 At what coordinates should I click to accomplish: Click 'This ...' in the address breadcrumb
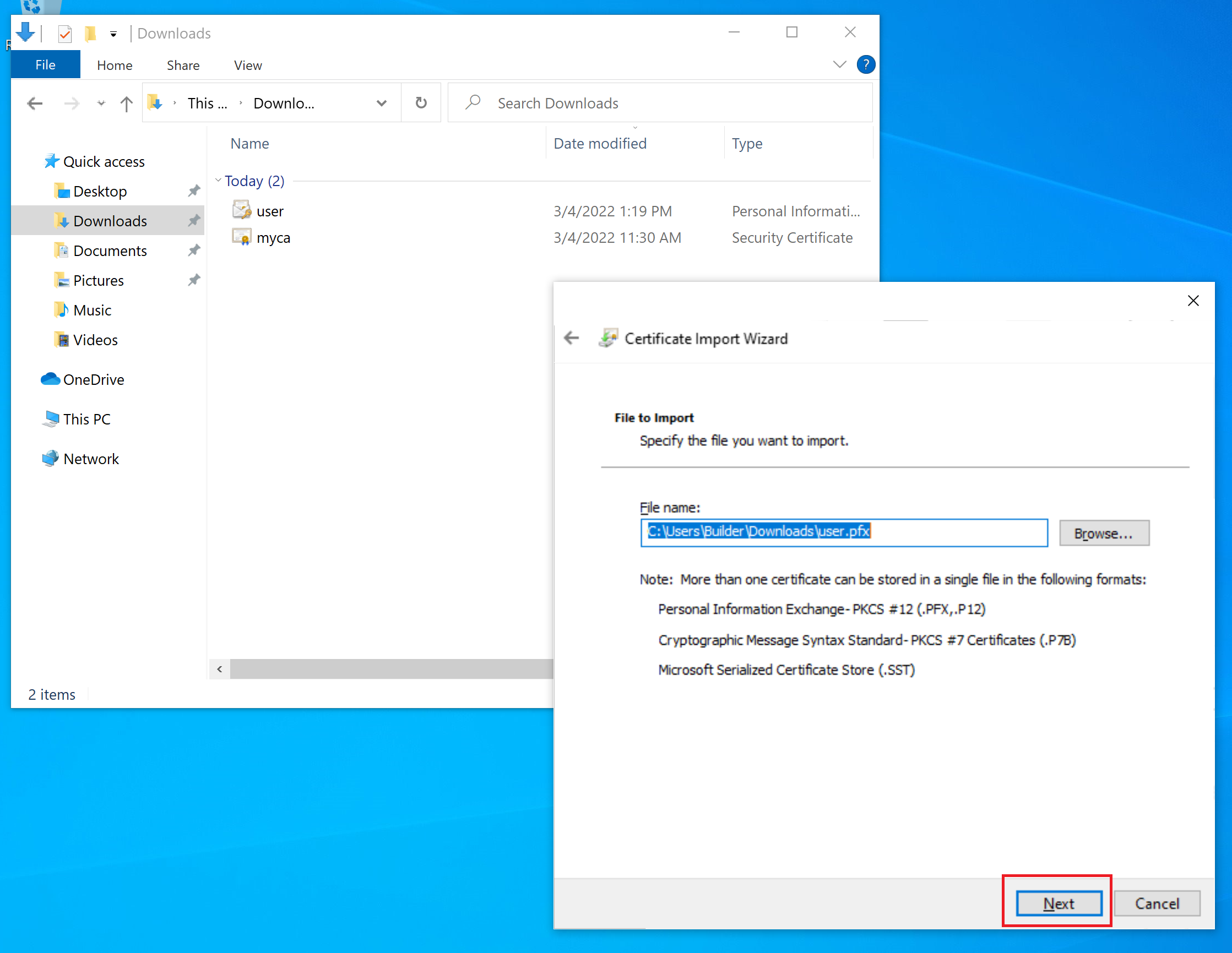(207, 103)
